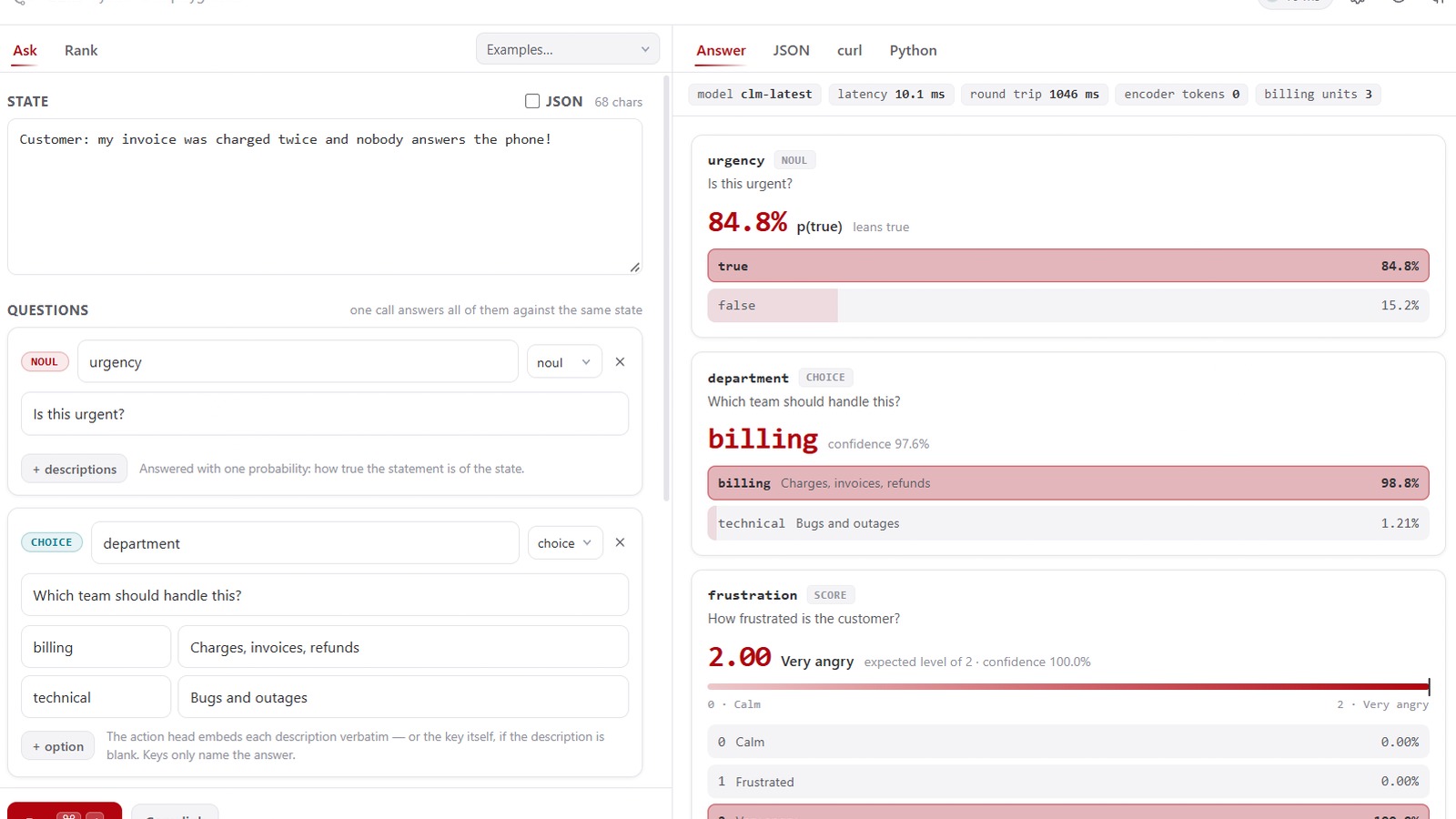This screenshot has width=1456, height=819.
Task: Open the choice type dropdown for department
Action: point(564,543)
